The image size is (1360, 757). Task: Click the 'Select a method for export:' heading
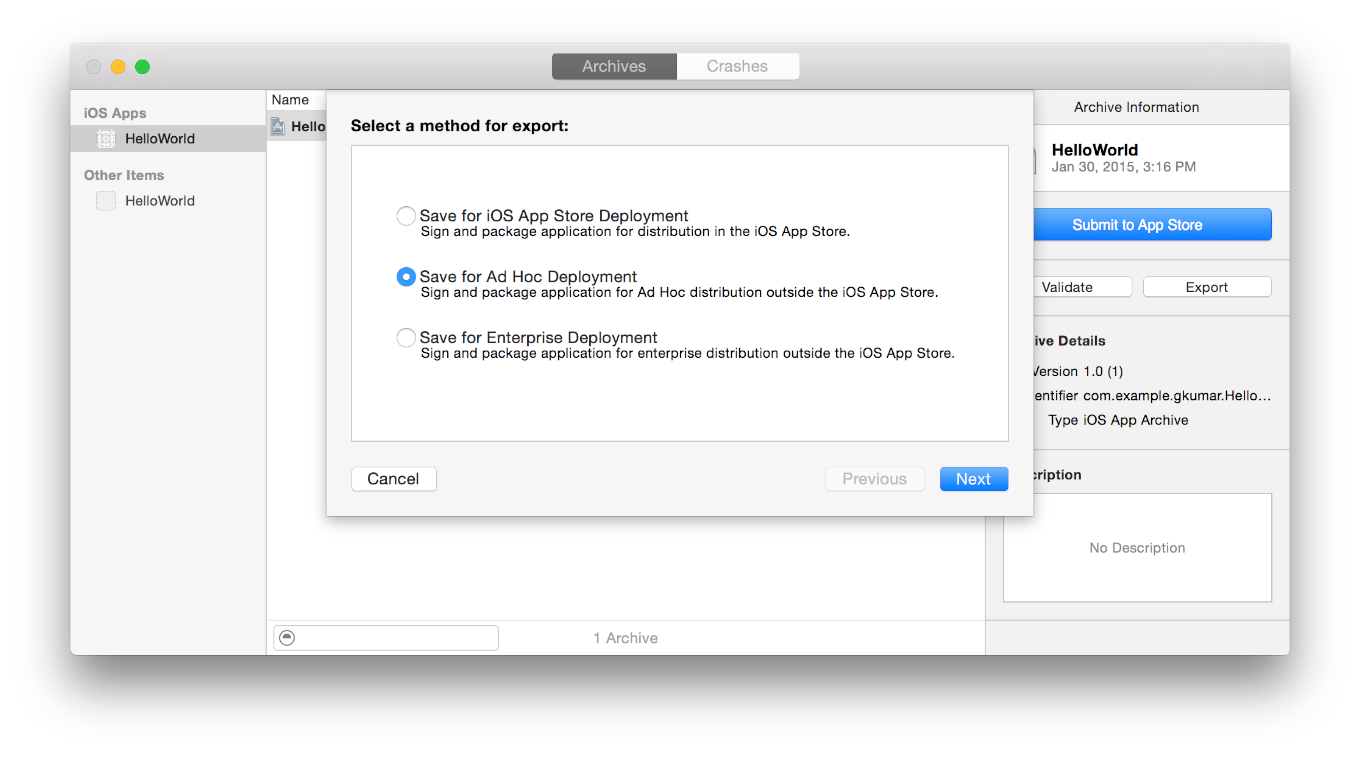(x=460, y=126)
